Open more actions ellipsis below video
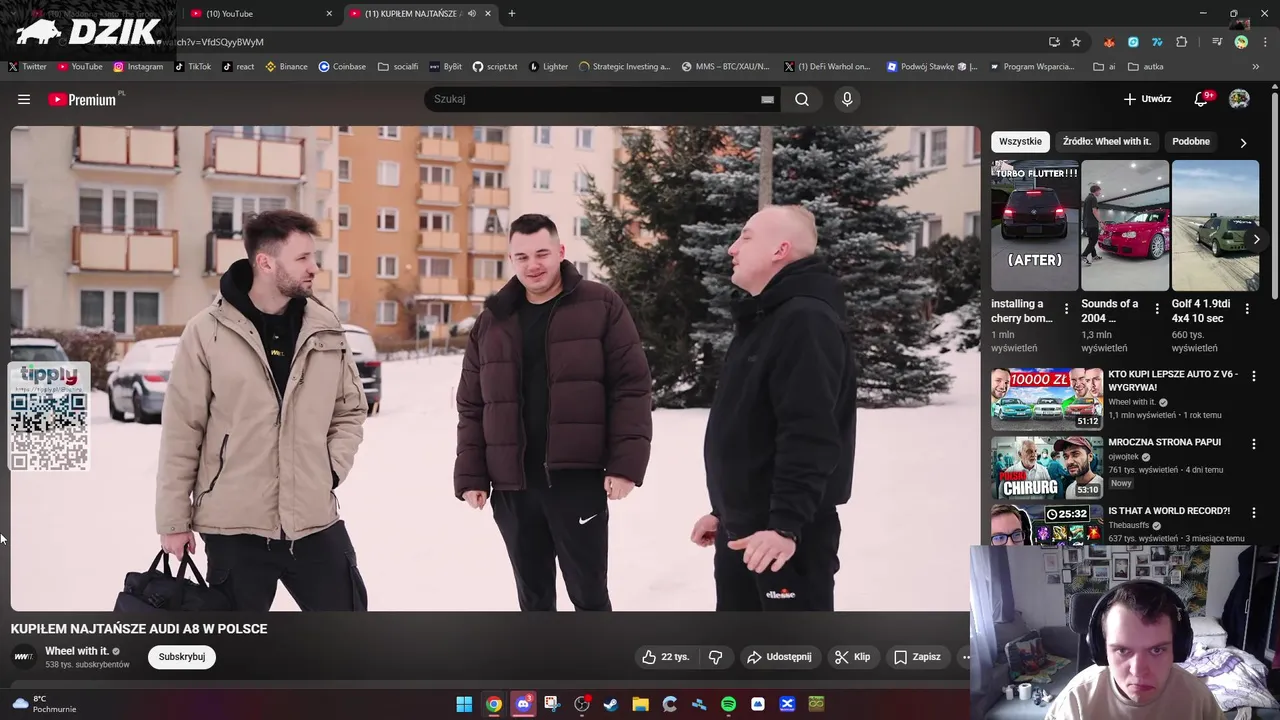 point(965,657)
